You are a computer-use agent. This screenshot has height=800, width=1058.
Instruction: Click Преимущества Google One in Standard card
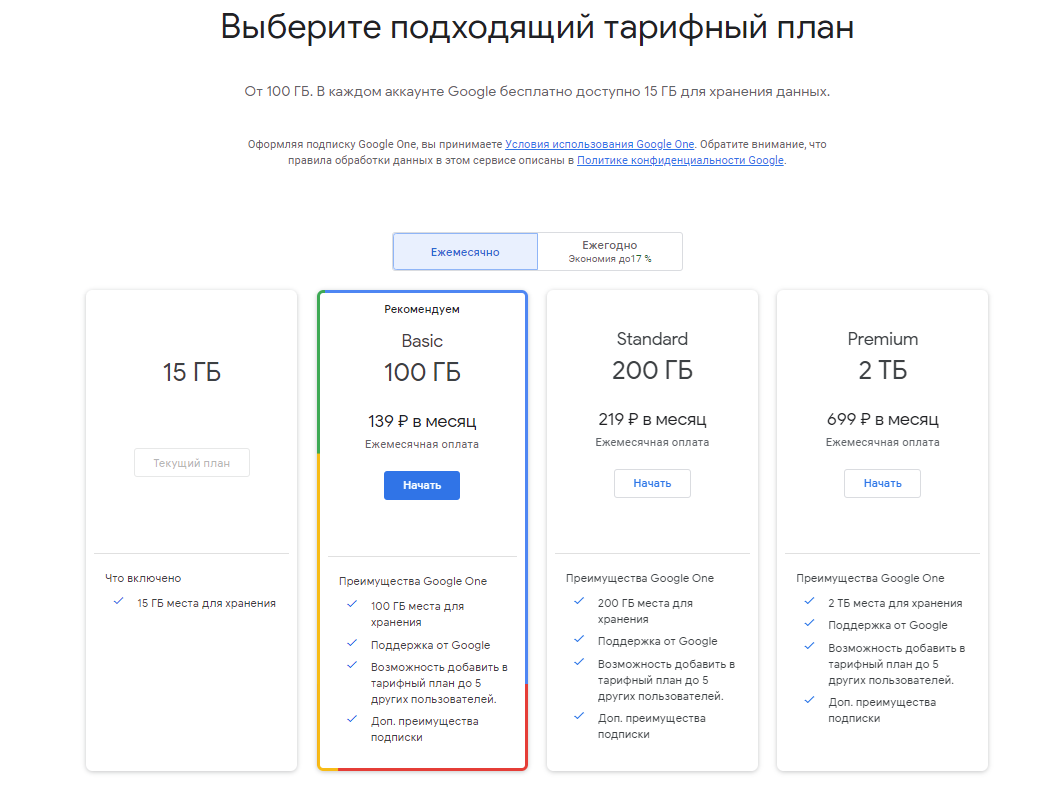pyautogui.click(x=640, y=578)
